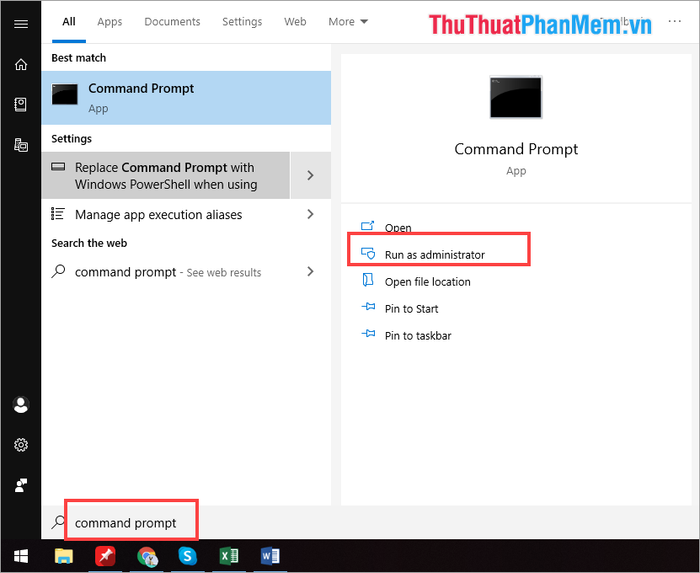Launch the red pin app on taskbar
Viewport: 700px width, 573px height.
[105, 556]
